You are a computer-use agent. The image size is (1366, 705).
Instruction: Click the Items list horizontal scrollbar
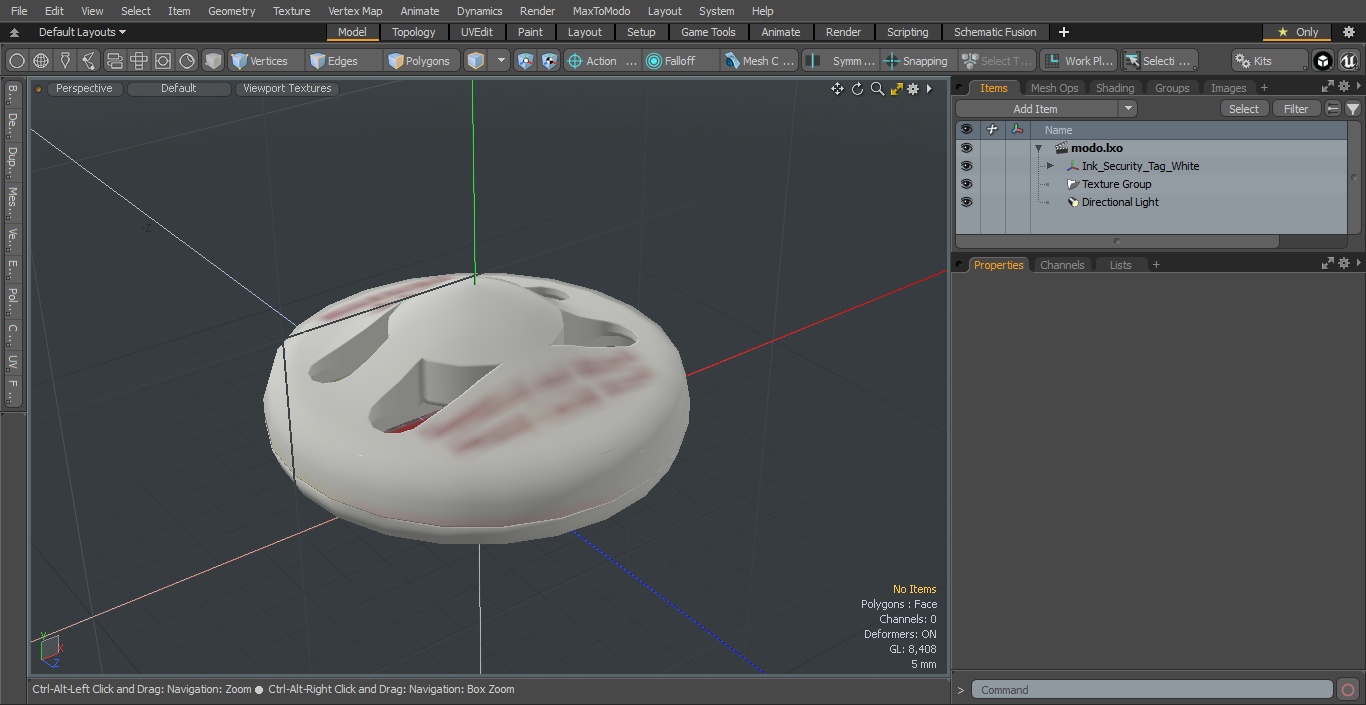pyautogui.click(x=1117, y=241)
